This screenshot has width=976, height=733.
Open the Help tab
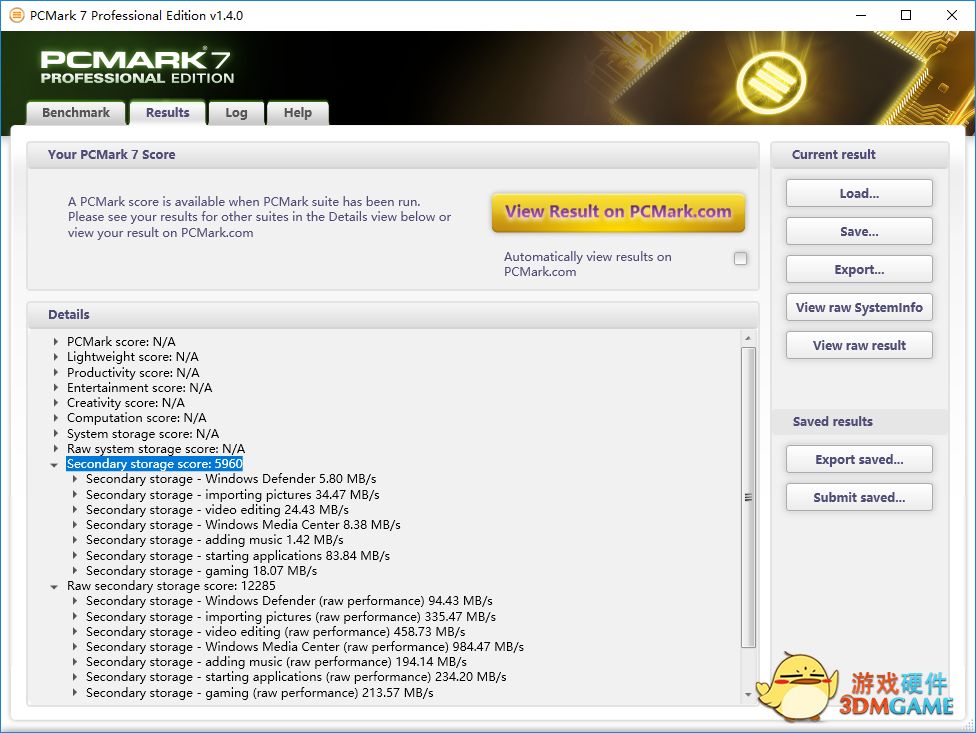coord(297,113)
